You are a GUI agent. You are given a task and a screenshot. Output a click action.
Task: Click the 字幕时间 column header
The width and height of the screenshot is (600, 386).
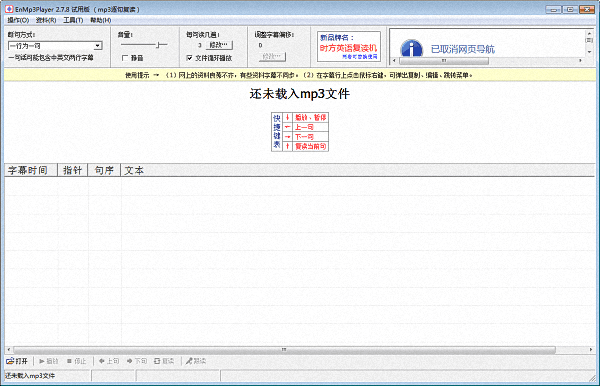click(x=31, y=170)
